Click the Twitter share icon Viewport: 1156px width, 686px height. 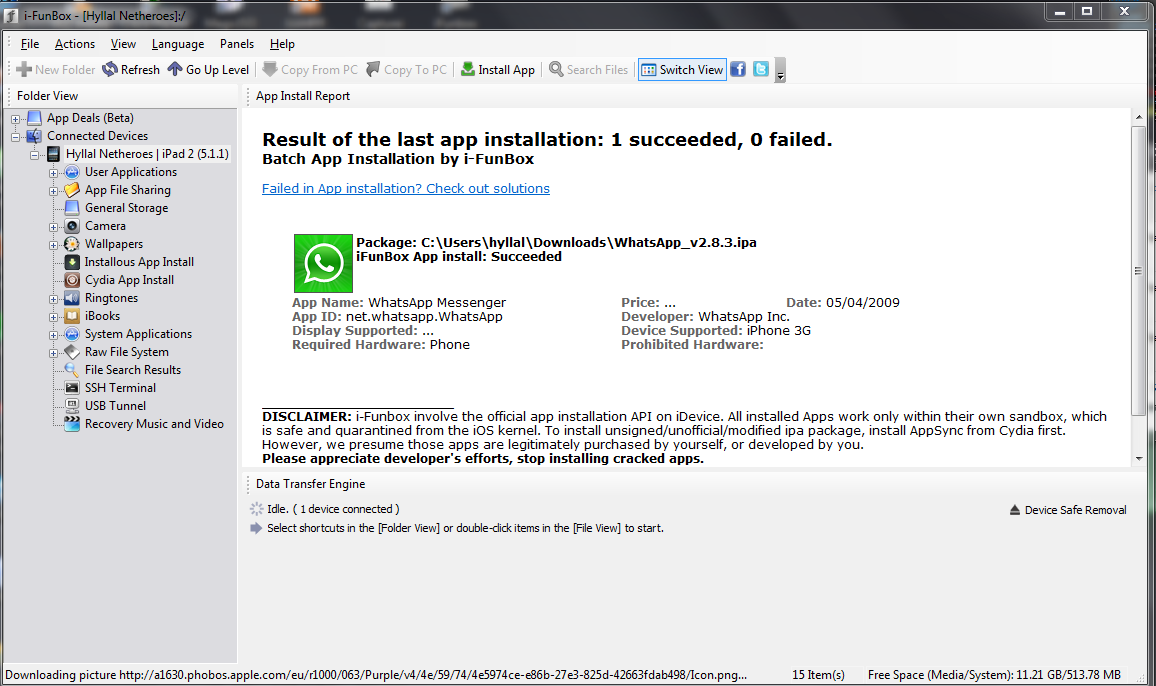click(760, 69)
